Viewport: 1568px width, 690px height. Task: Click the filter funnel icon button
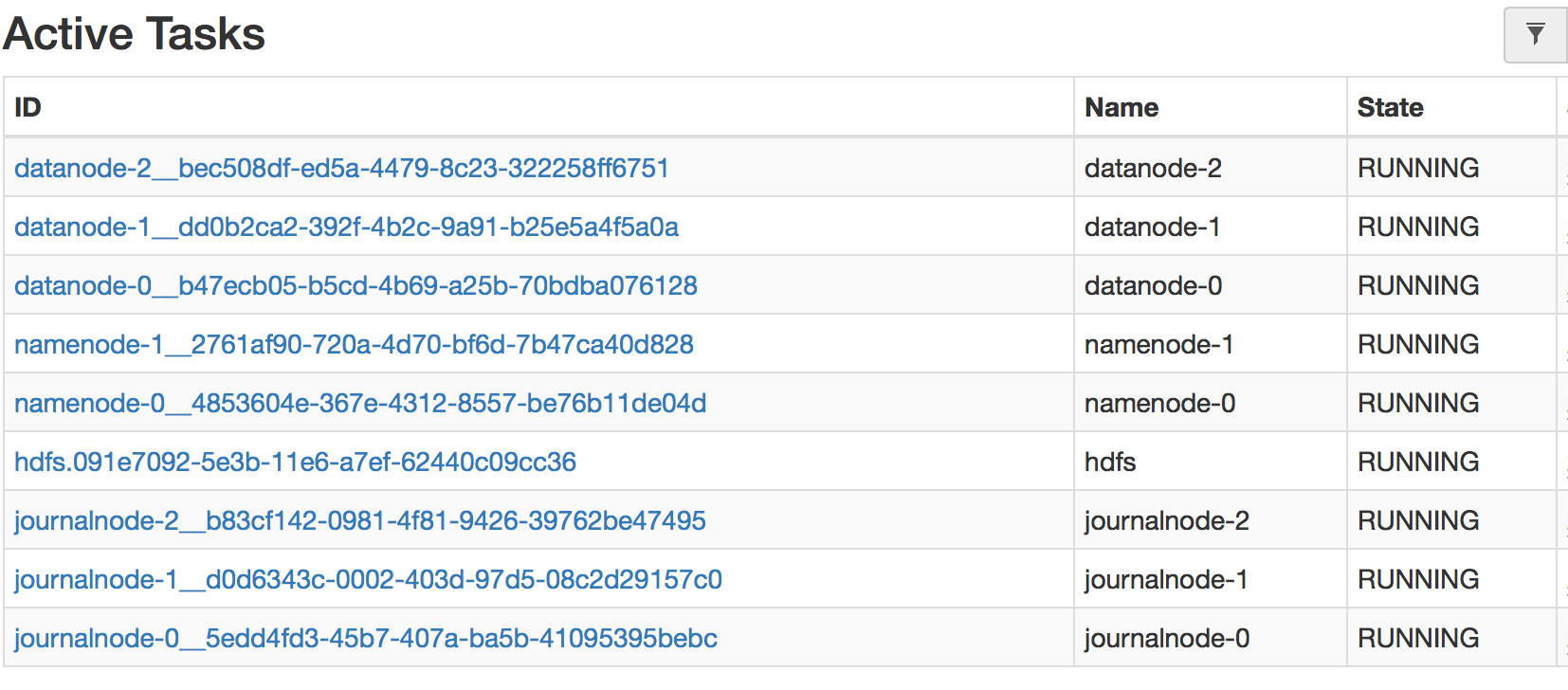pyautogui.click(x=1535, y=35)
